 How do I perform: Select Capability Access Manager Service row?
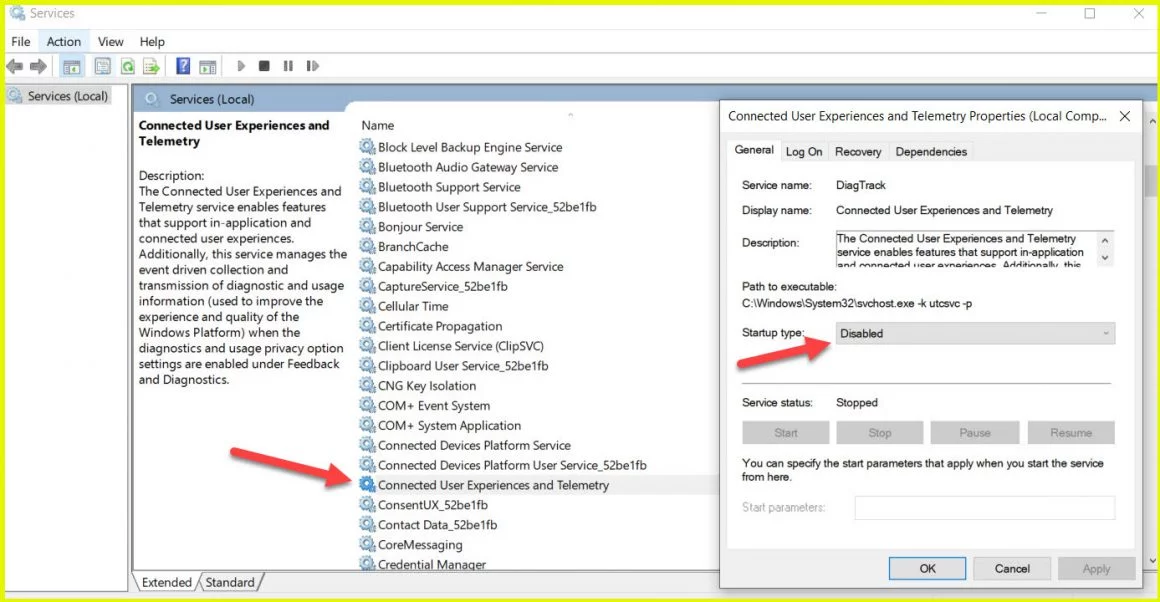pos(462,266)
